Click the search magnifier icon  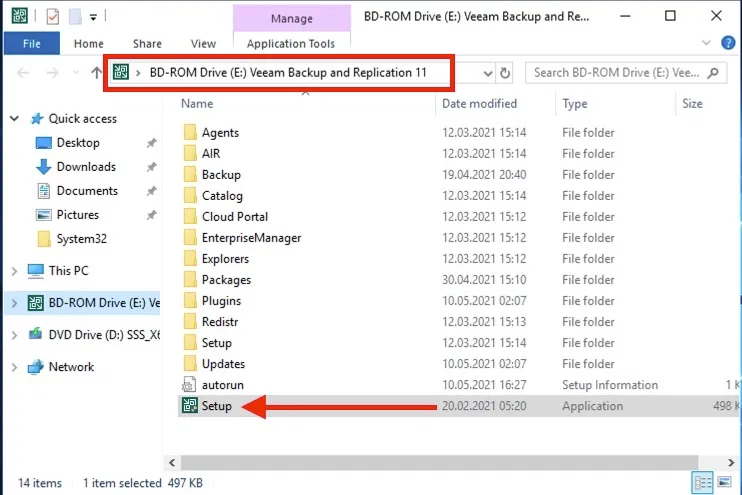[713, 73]
